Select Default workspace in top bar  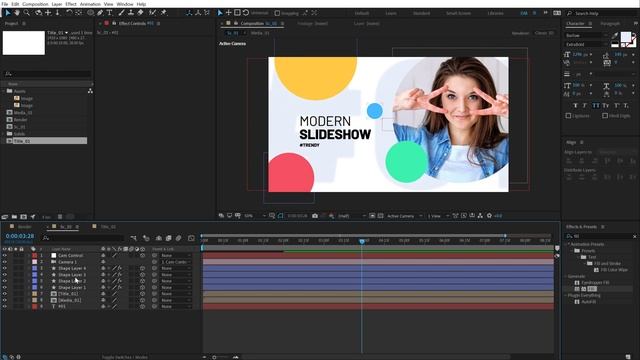pyautogui.click(x=362, y=13)
